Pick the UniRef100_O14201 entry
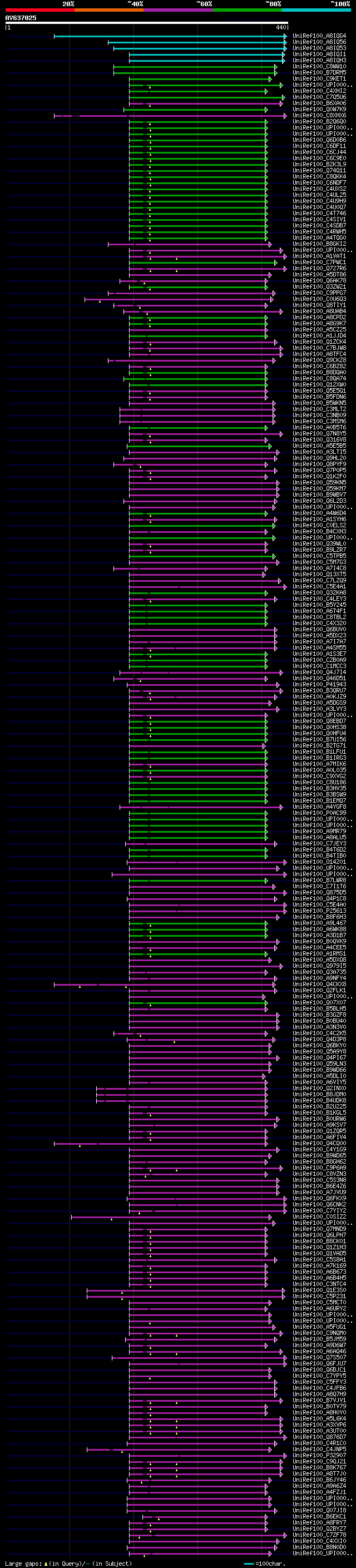Screen dimensions: 356x1568 (x=319, y=862)
